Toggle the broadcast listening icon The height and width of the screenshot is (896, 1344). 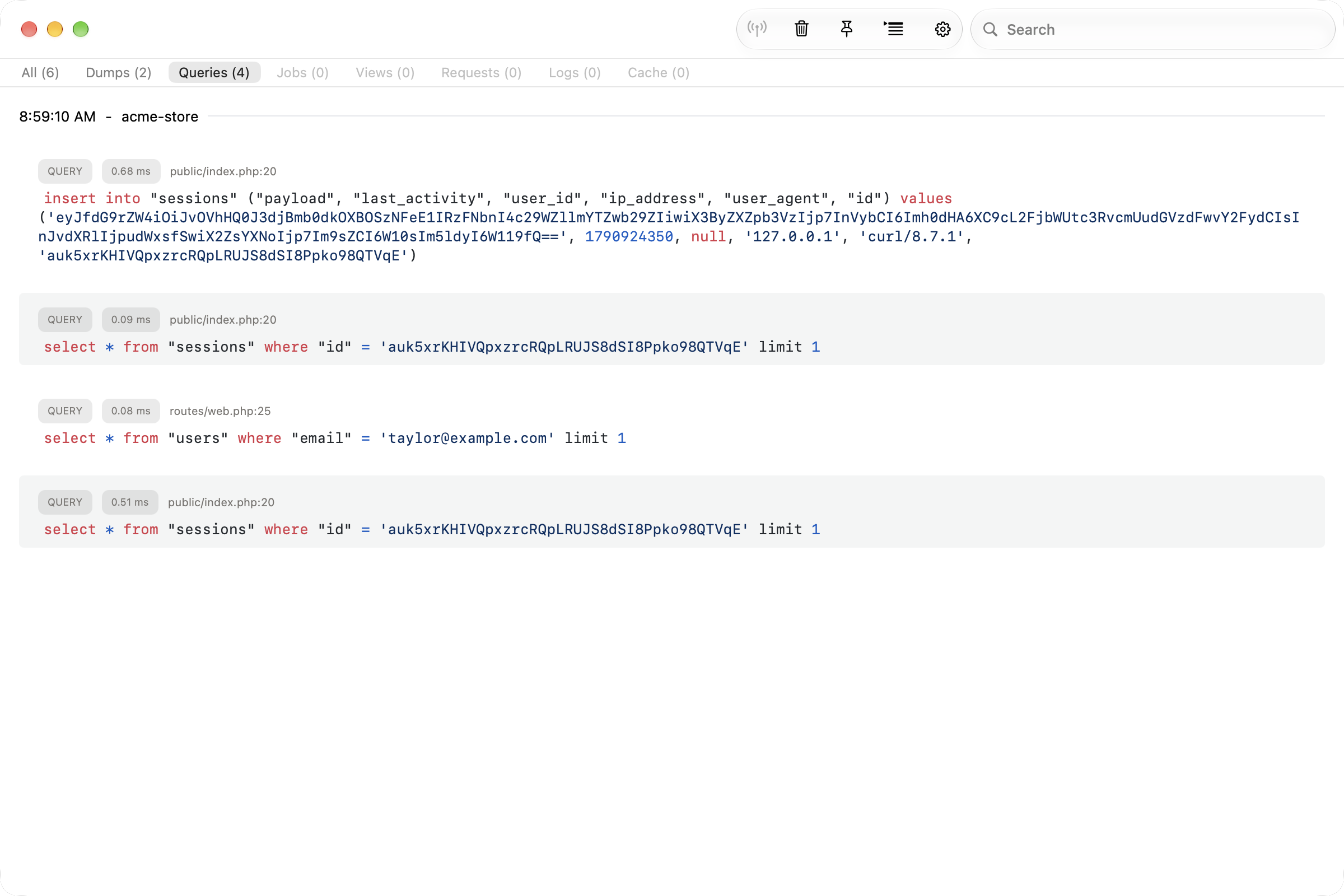coord(757,29)
